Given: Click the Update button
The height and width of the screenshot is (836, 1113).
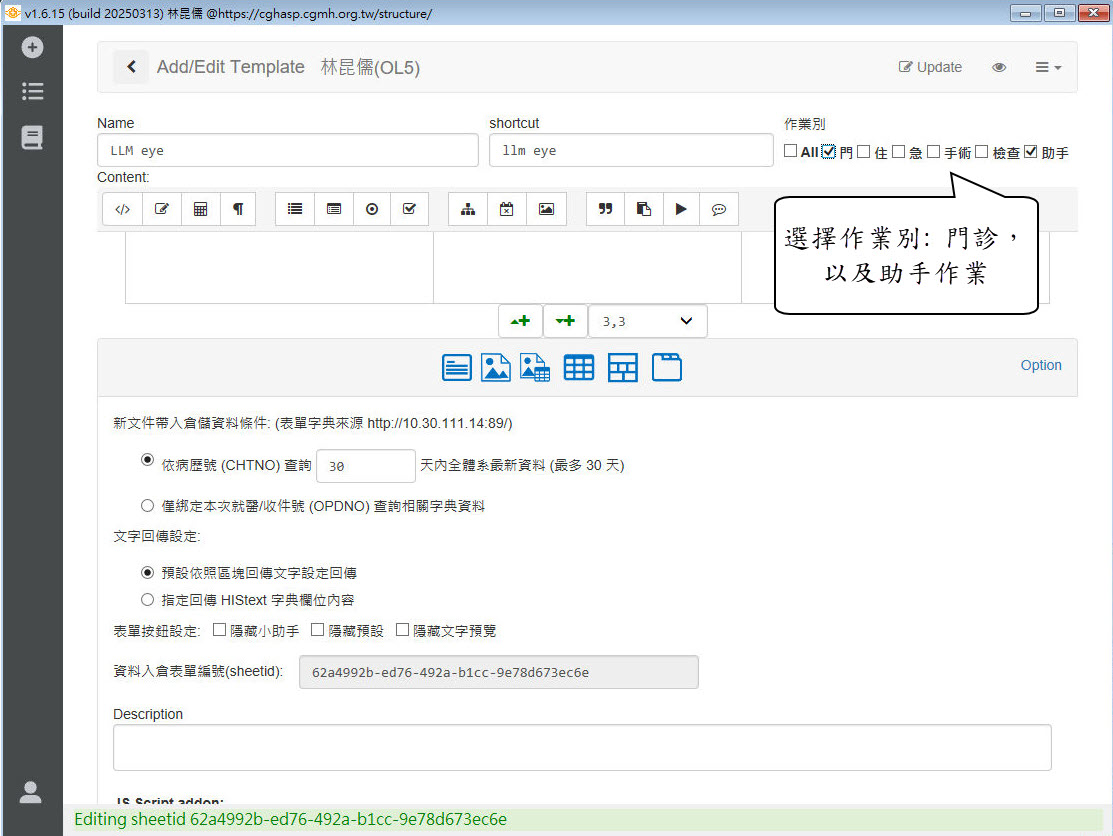Looking at the screenshot, I should [930, 67].
